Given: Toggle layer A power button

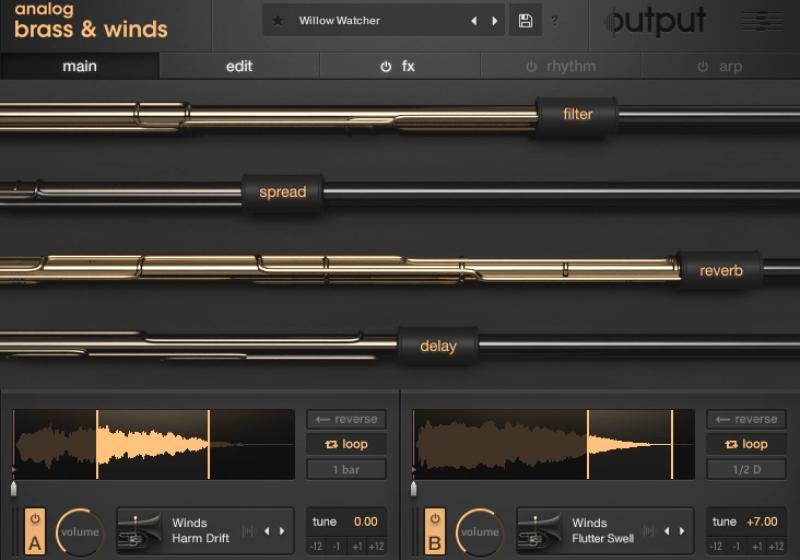Looking at the screenshot, I should pyautogui.click(x=35, y=519).
